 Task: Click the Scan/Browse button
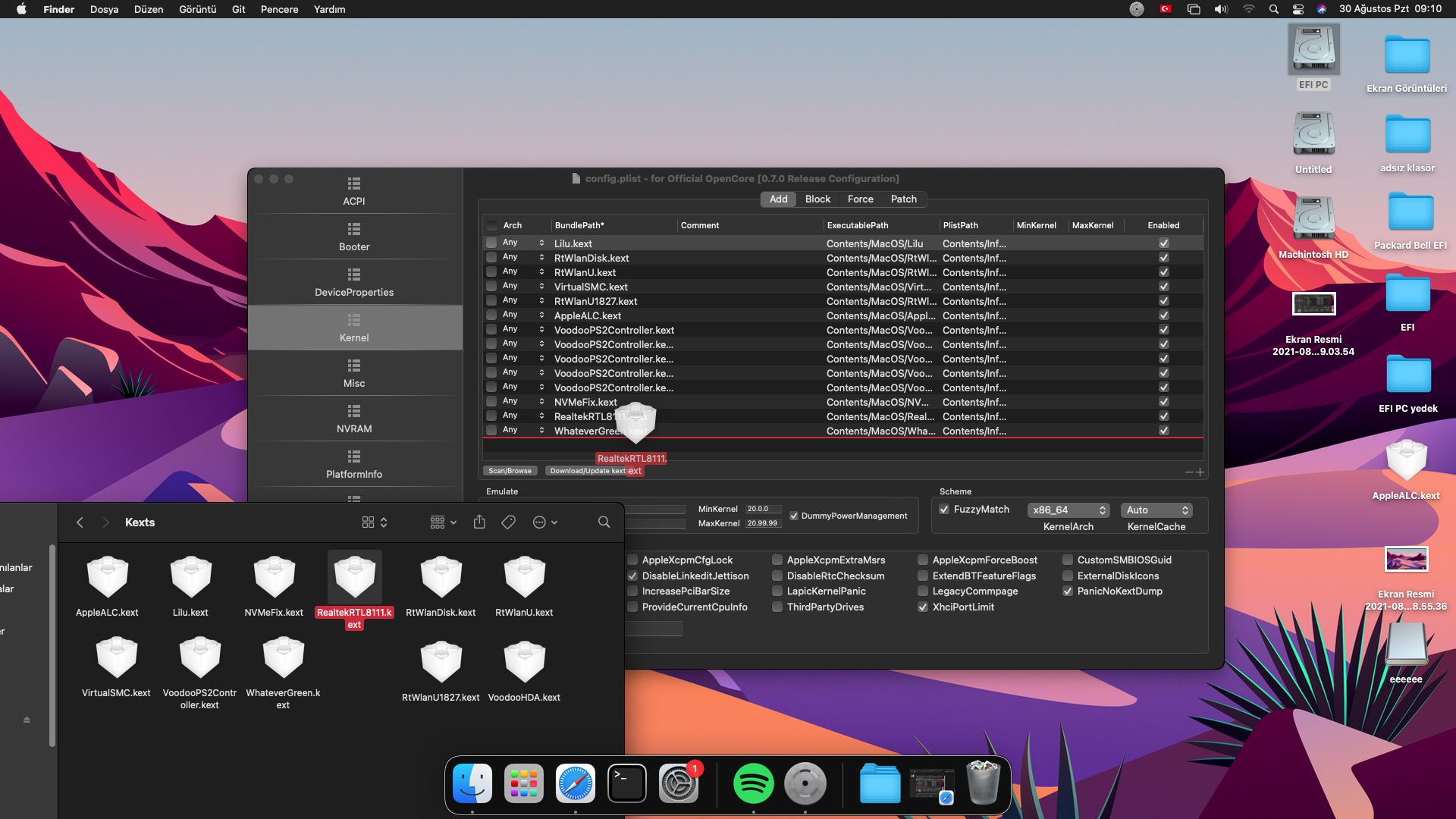pyautogui.click(x=510, y=471)
